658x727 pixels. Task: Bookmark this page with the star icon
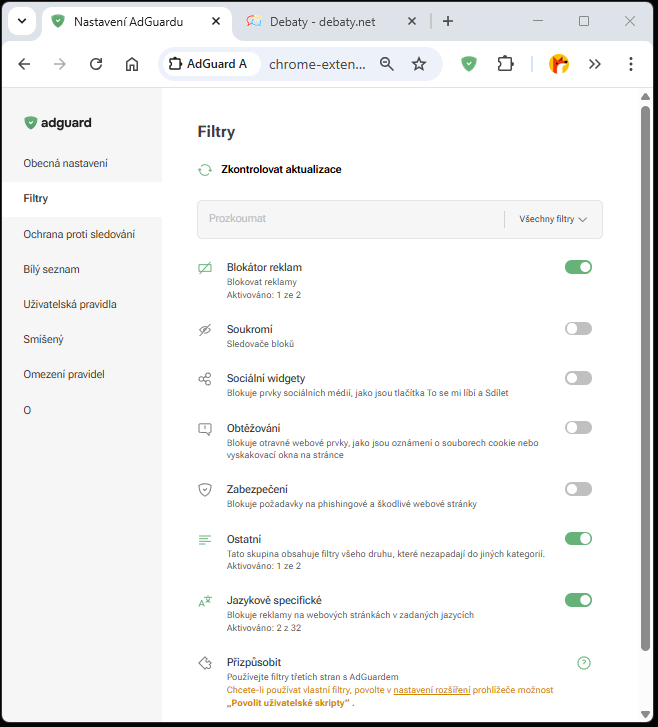(419, 64)
